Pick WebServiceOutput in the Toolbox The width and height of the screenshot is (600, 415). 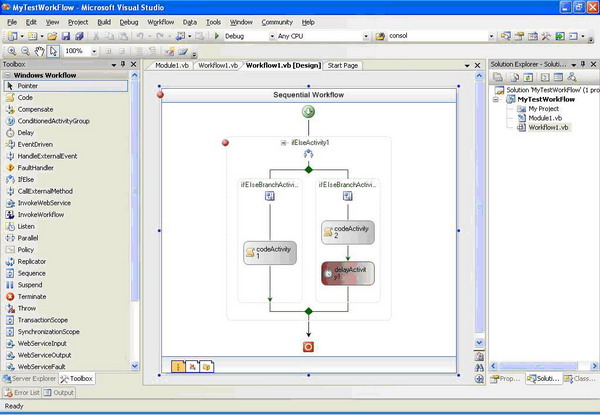coord(44,355)
